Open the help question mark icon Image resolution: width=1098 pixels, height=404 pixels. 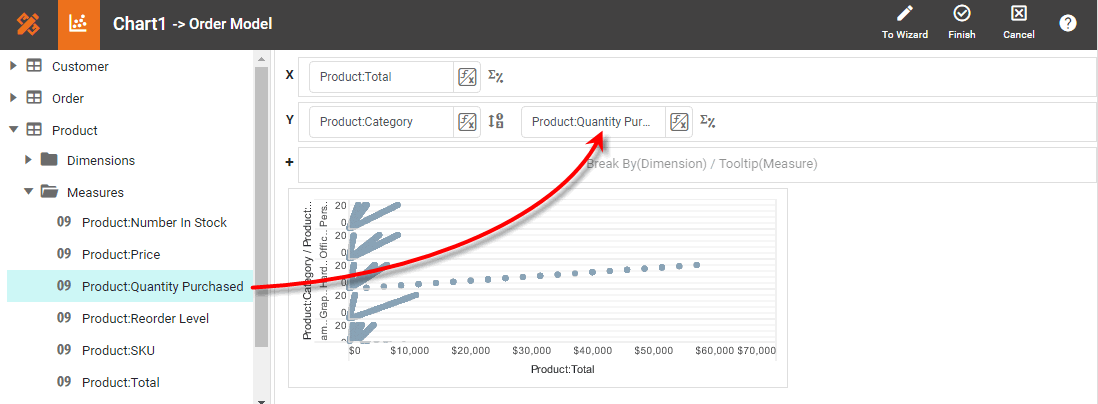pyautogui.click(x=1068, y=23)
